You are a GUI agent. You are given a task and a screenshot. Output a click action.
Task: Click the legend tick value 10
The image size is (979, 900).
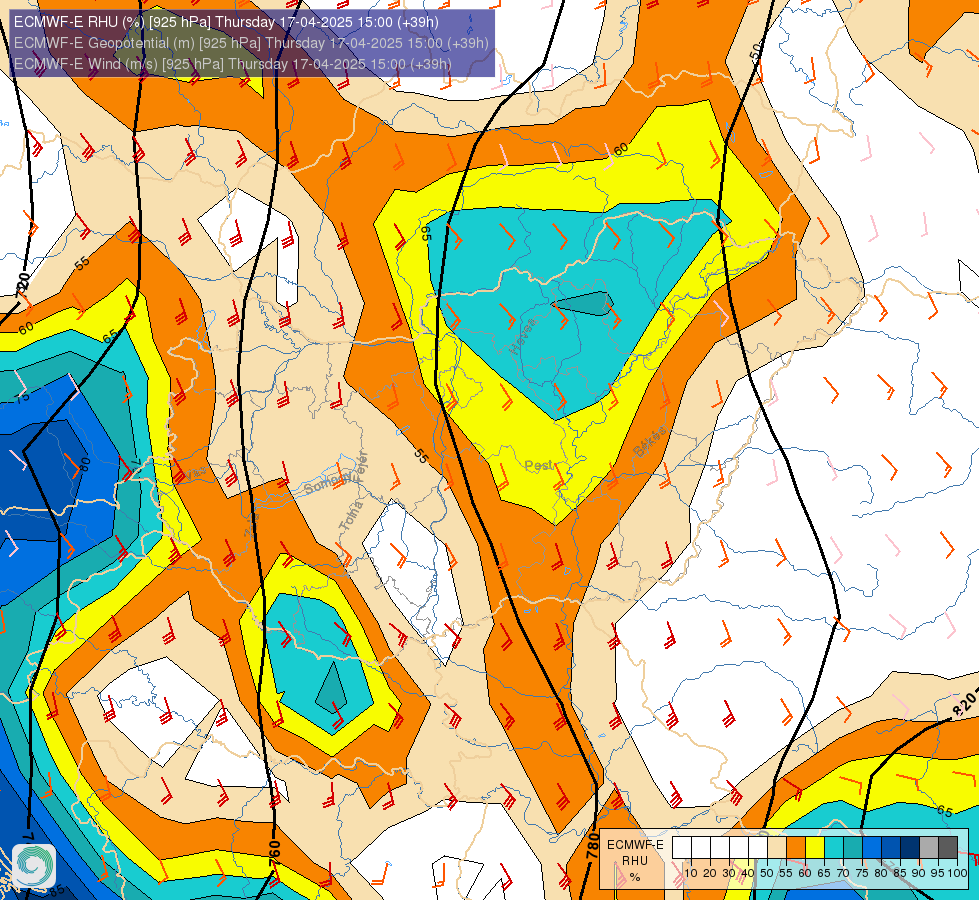[691, 873]
